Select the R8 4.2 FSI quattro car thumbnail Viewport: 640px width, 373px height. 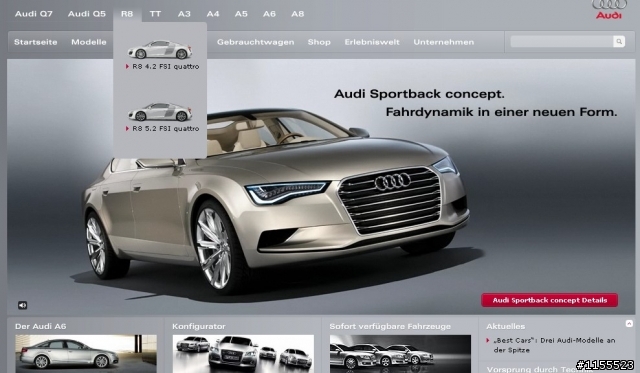click(x=160, y=49)
